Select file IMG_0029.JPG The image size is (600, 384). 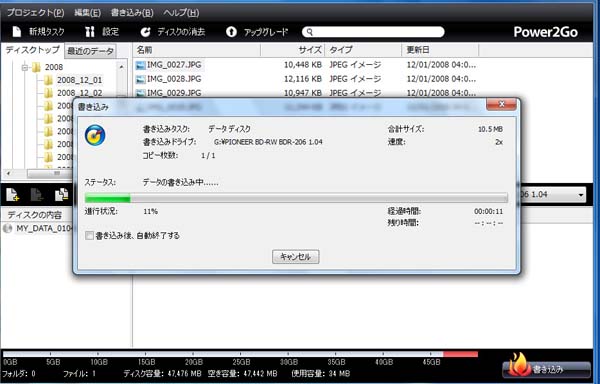(174, 93)
